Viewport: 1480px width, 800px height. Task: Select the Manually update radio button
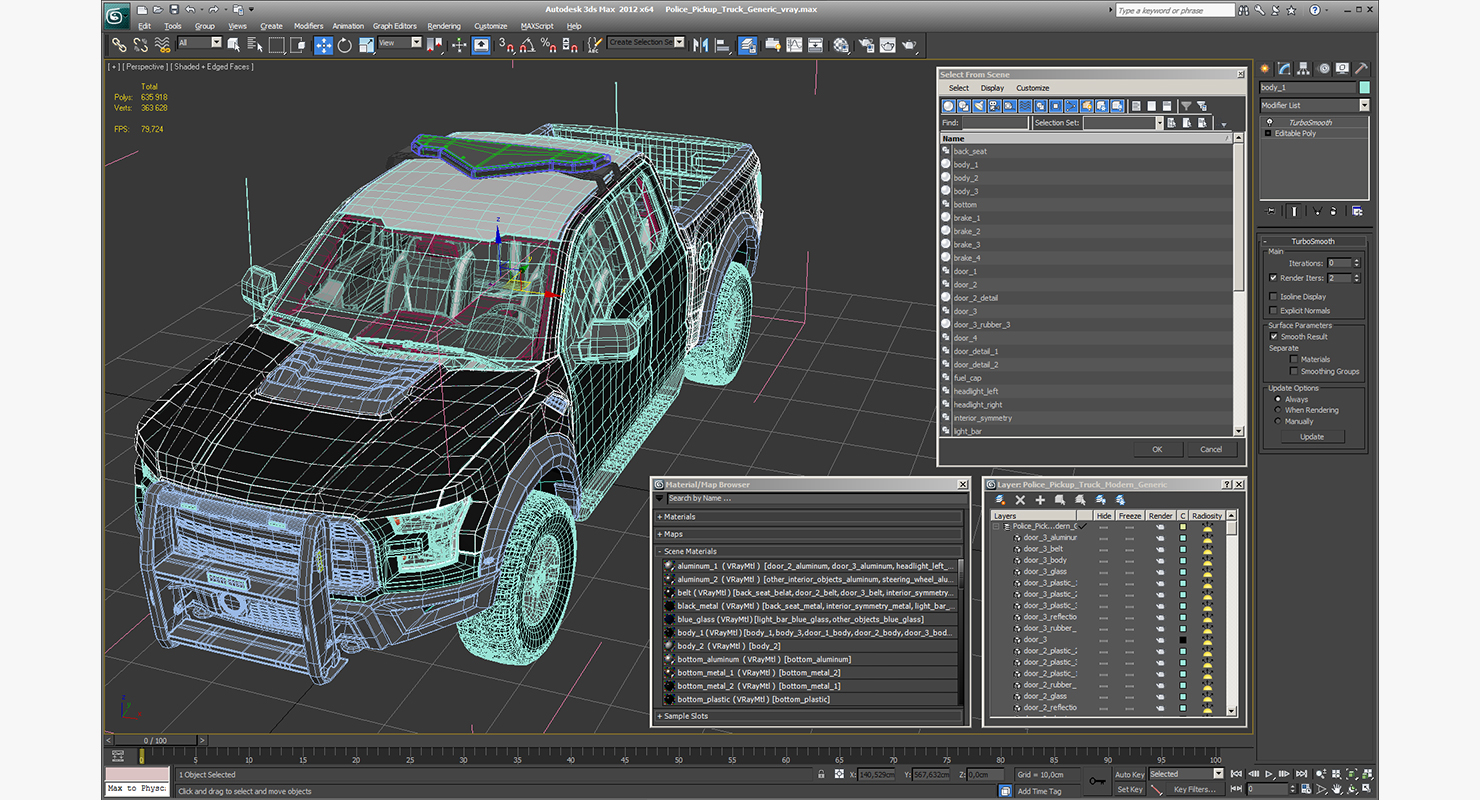point(1277,421)
